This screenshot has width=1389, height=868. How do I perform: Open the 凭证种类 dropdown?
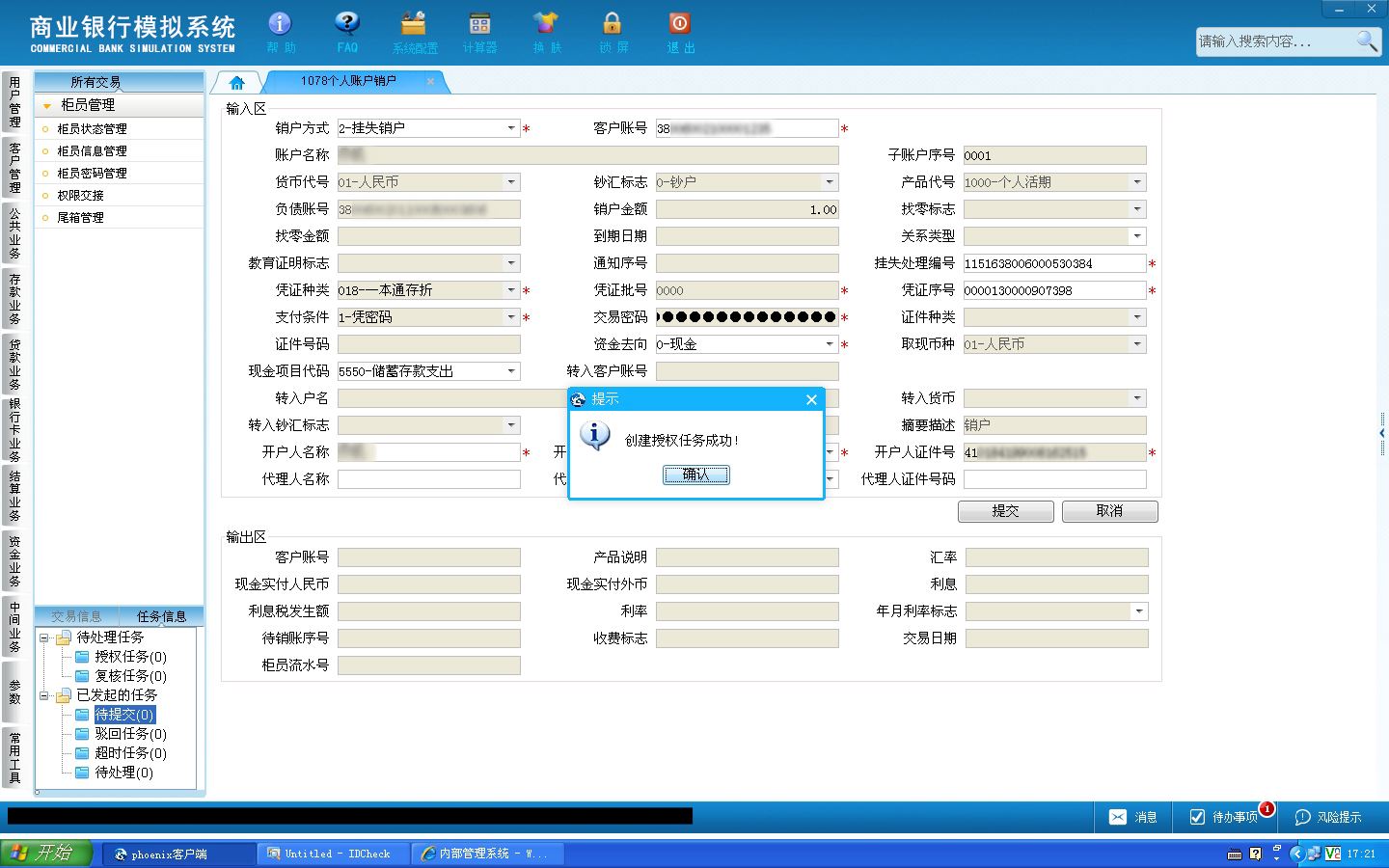point(511,290)
